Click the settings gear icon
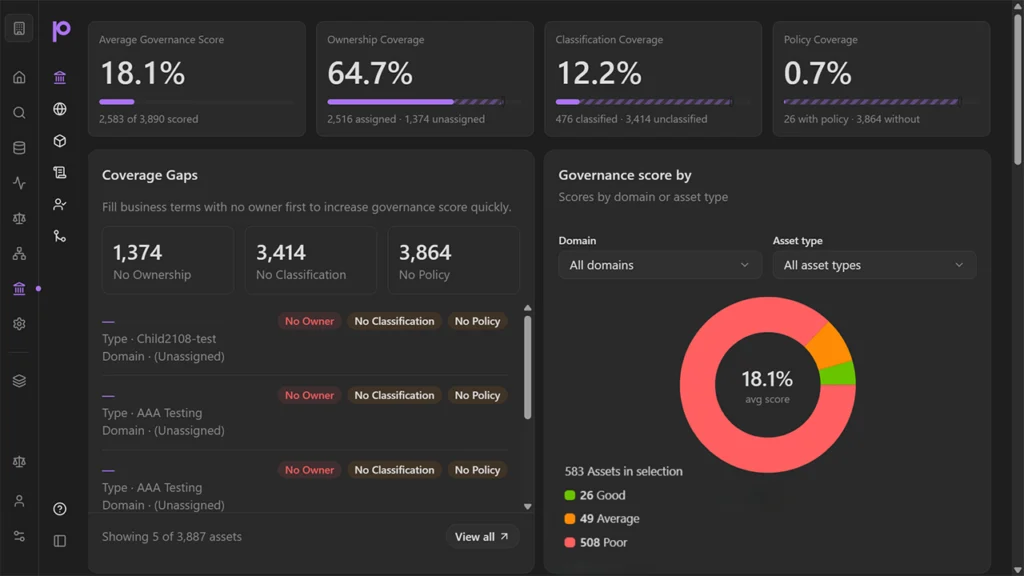Screen dimensions: 1024x576 (19, 324)
